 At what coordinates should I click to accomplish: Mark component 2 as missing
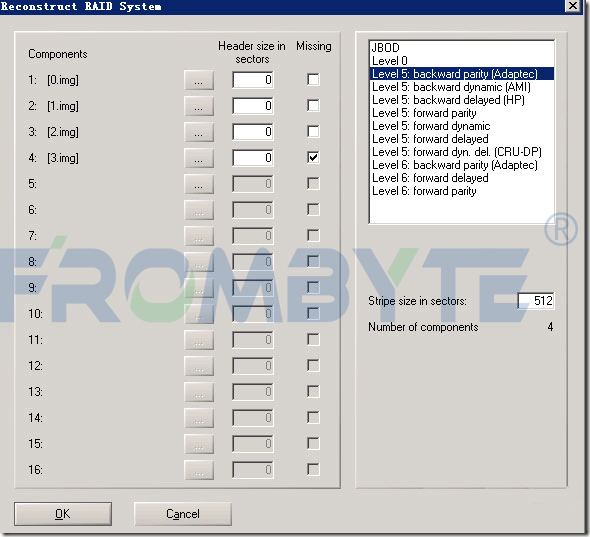pos(313,105)
